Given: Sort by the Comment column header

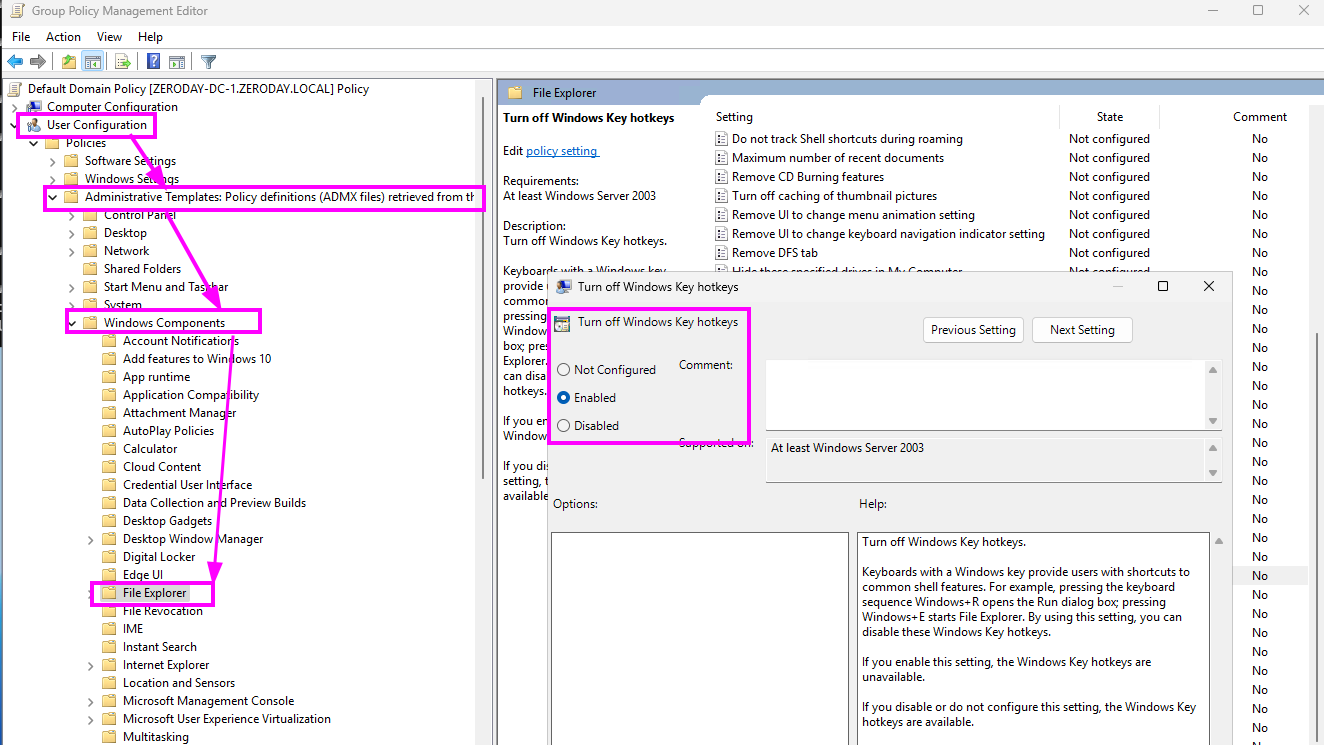Looking at the screenshot, I should [1260, 117].
